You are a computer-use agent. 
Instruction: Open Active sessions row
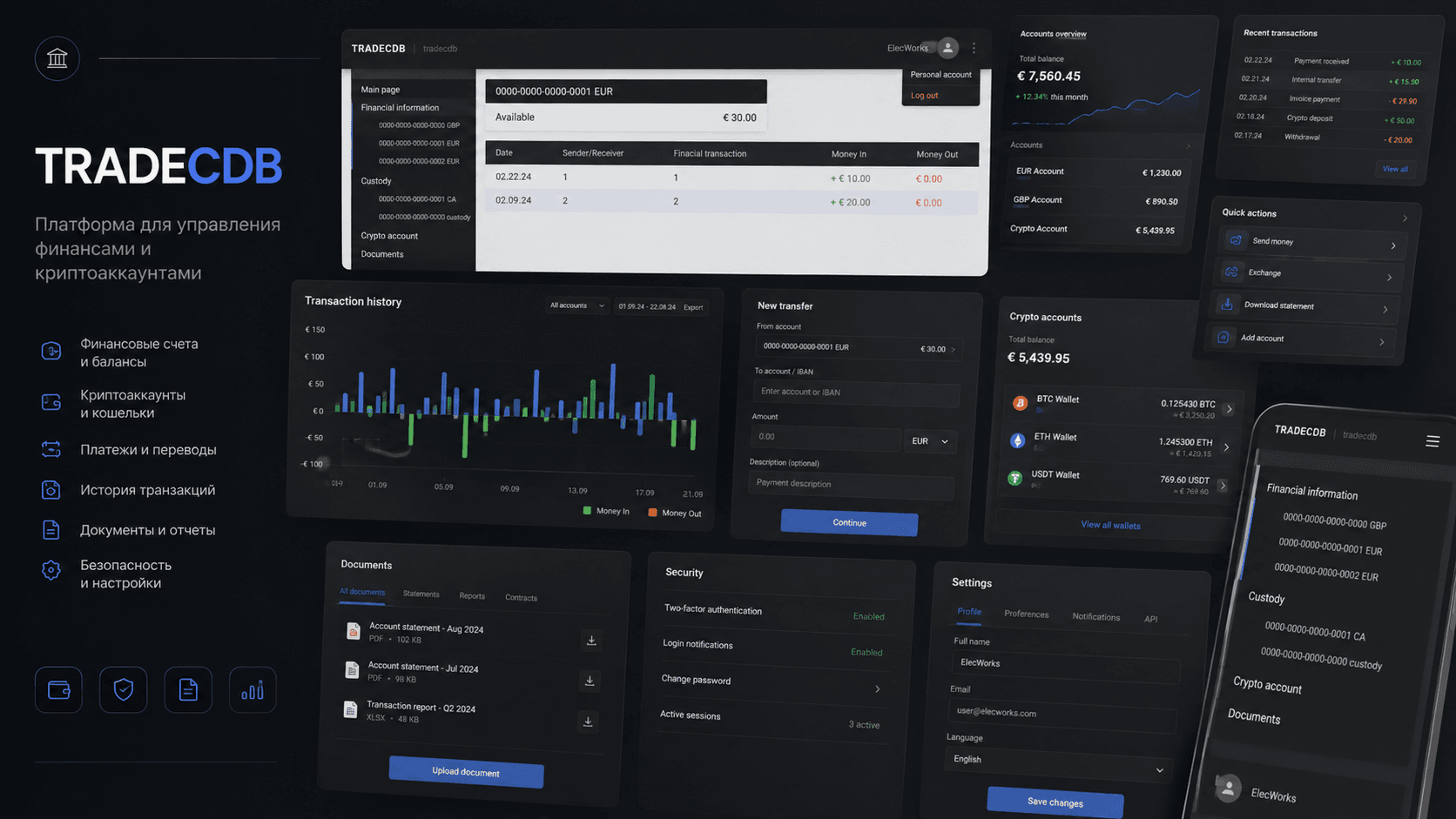[769, 720]
